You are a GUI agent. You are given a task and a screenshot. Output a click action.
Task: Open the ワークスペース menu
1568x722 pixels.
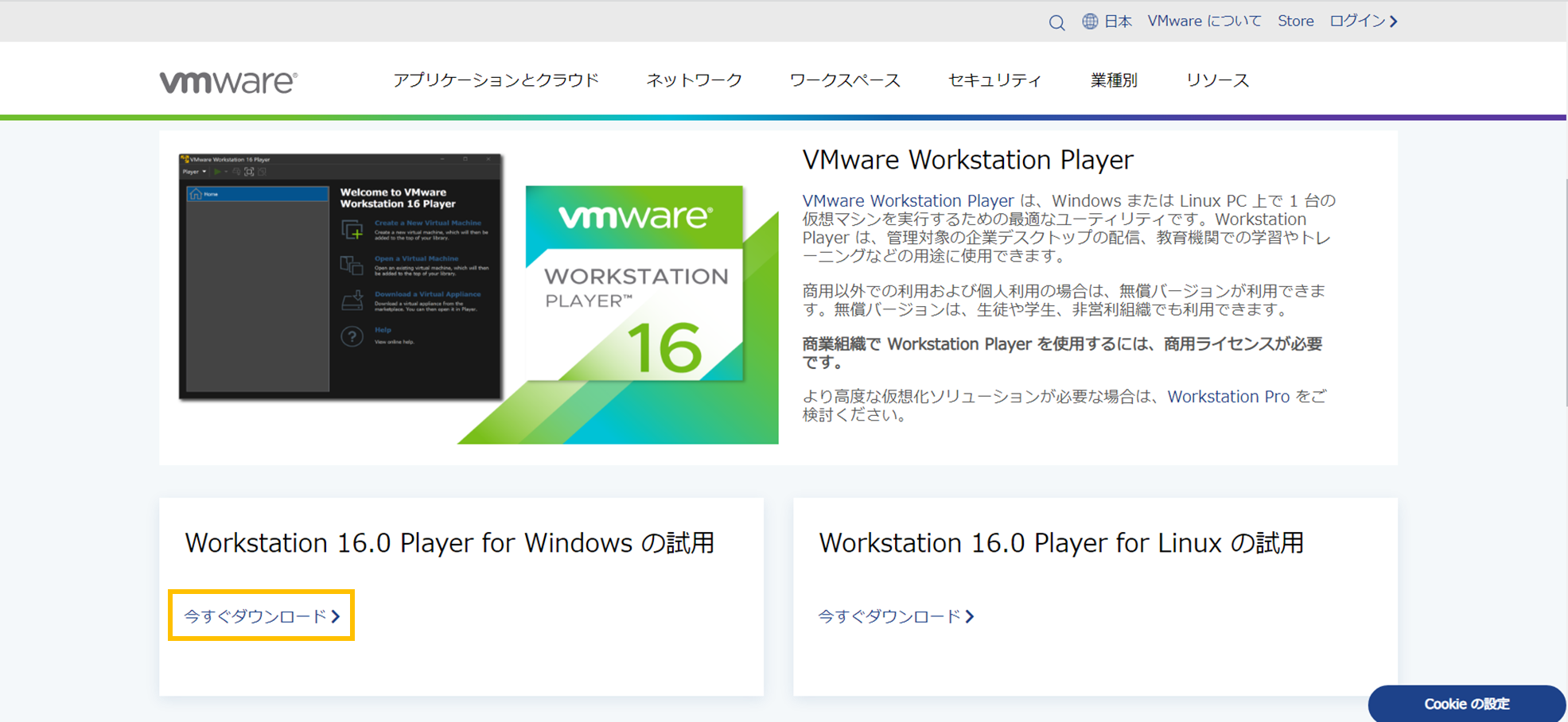[x=845, y=80]
